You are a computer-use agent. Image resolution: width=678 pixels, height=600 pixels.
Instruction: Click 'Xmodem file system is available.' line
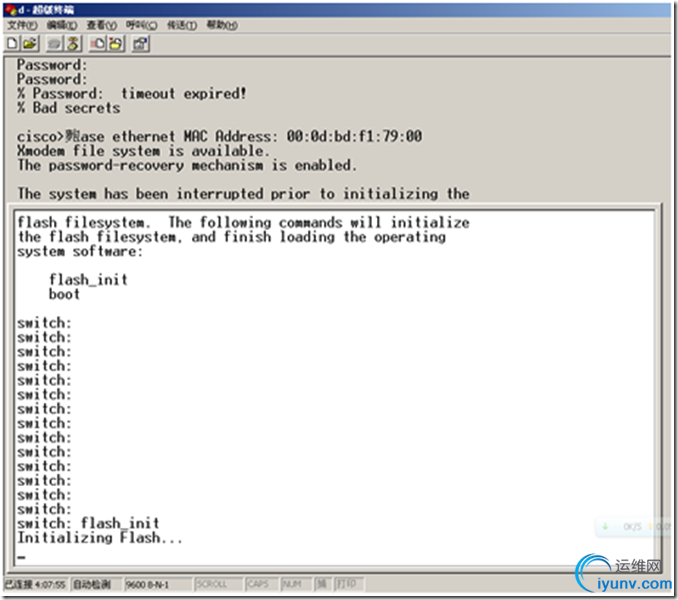click(143, 151)
